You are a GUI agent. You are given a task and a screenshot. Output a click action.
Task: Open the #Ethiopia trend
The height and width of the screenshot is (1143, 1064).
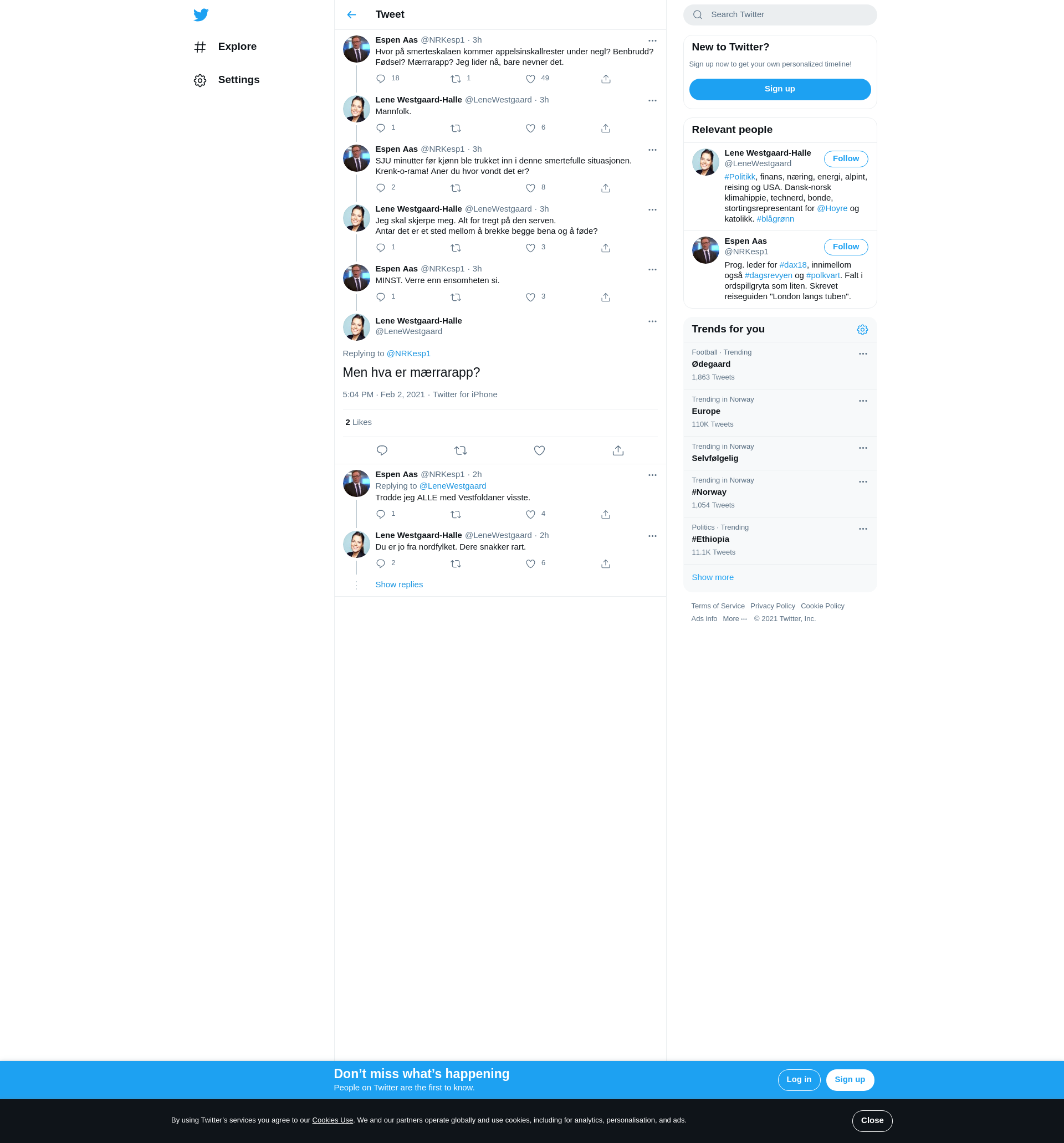click(780, 541)
